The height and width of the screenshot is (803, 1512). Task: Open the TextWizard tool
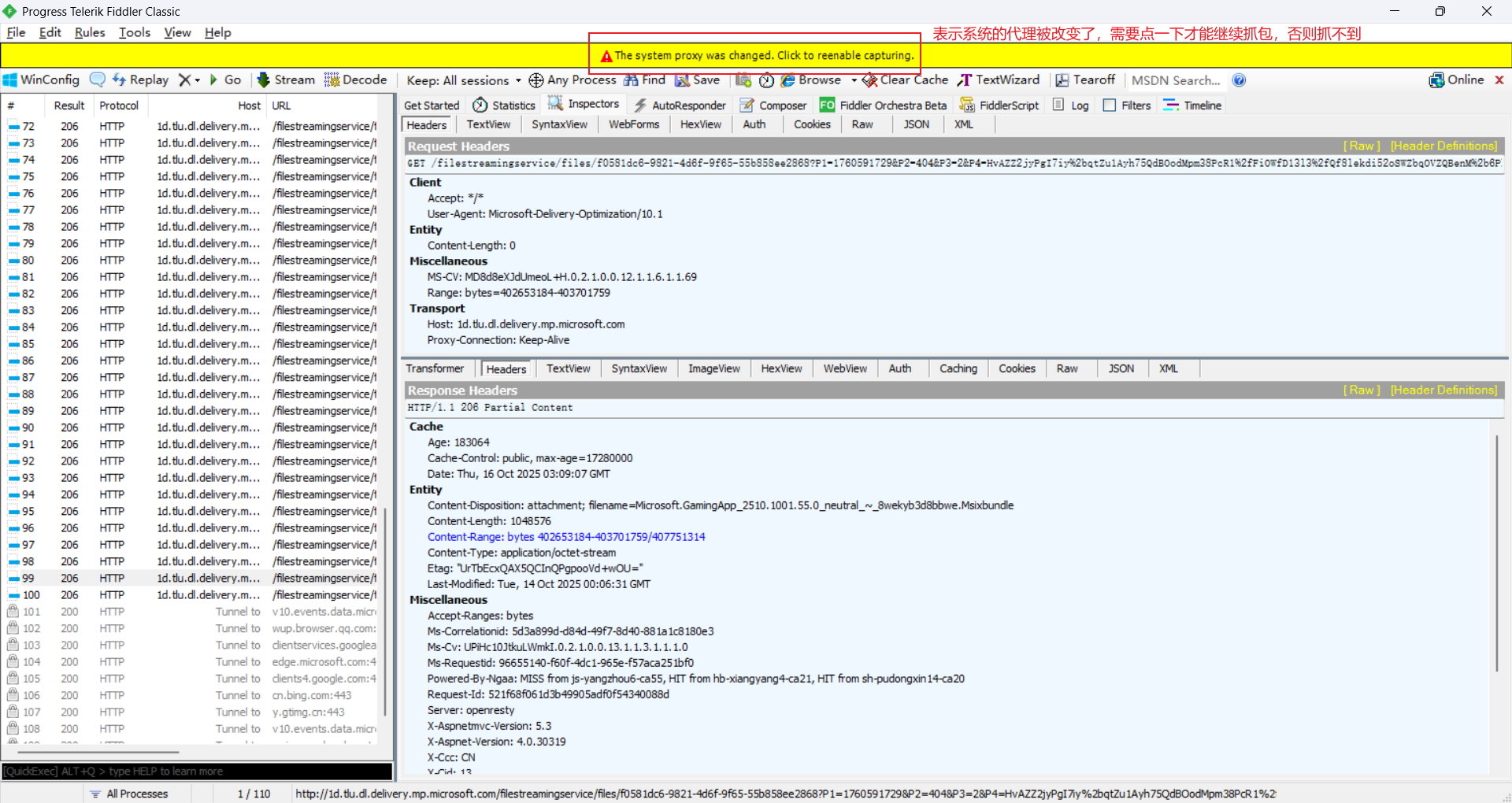point(999,80)
